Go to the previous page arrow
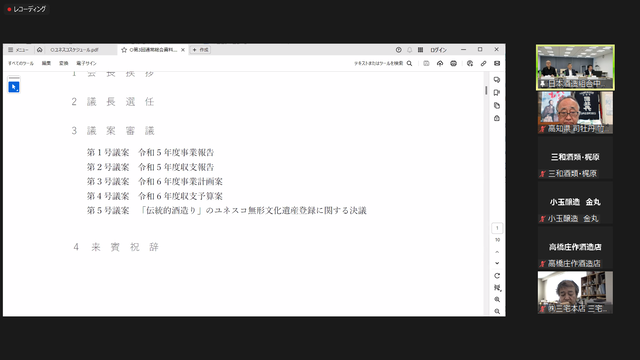 [x=497, y=252]
